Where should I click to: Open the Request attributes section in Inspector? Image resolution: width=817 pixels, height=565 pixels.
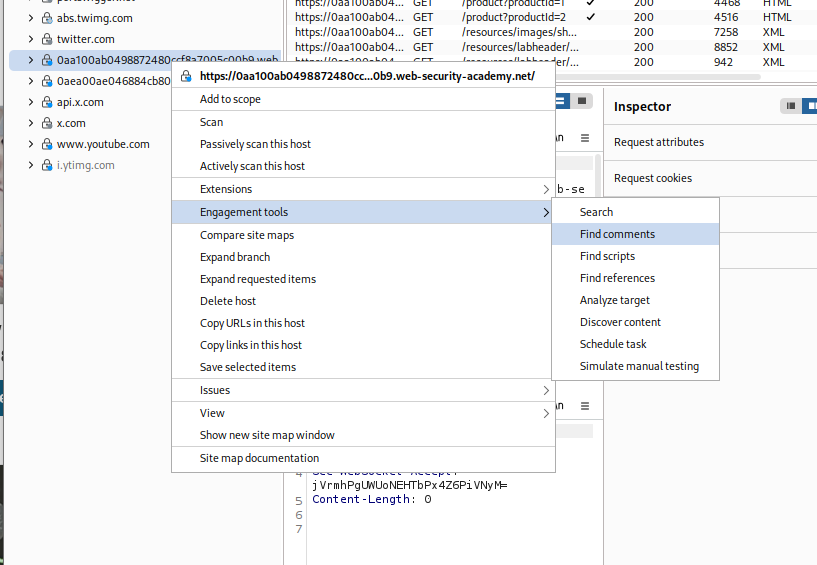tap(659, 142)
